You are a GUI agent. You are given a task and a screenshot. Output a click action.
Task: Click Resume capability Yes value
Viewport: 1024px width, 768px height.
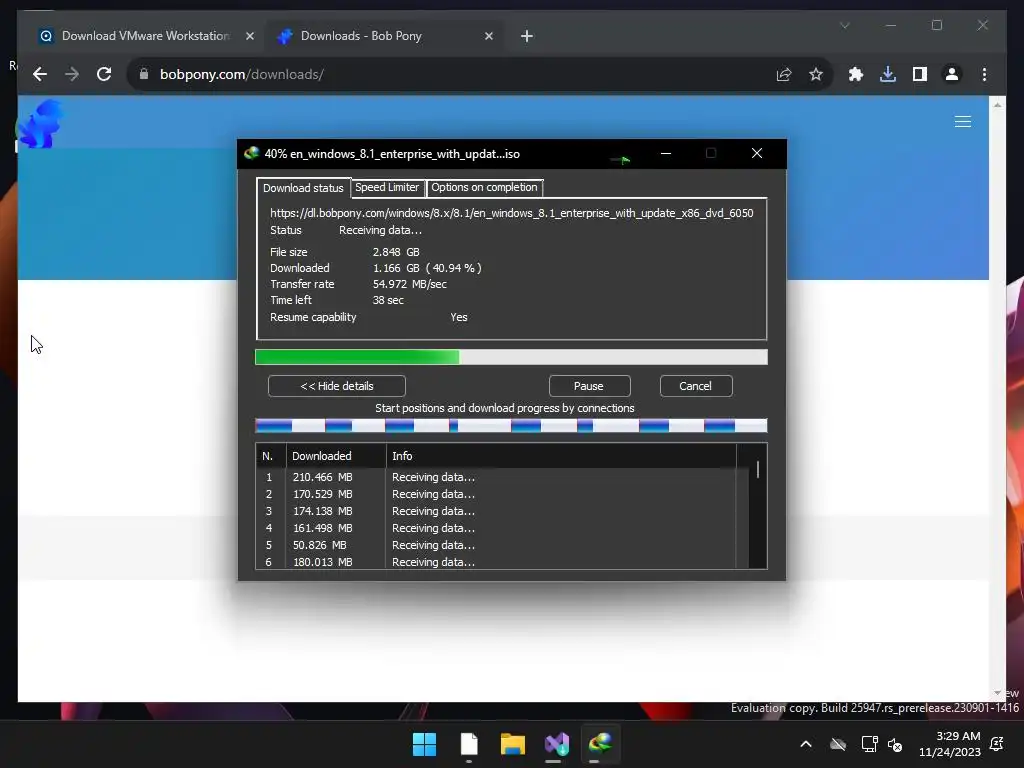(458, 317)
